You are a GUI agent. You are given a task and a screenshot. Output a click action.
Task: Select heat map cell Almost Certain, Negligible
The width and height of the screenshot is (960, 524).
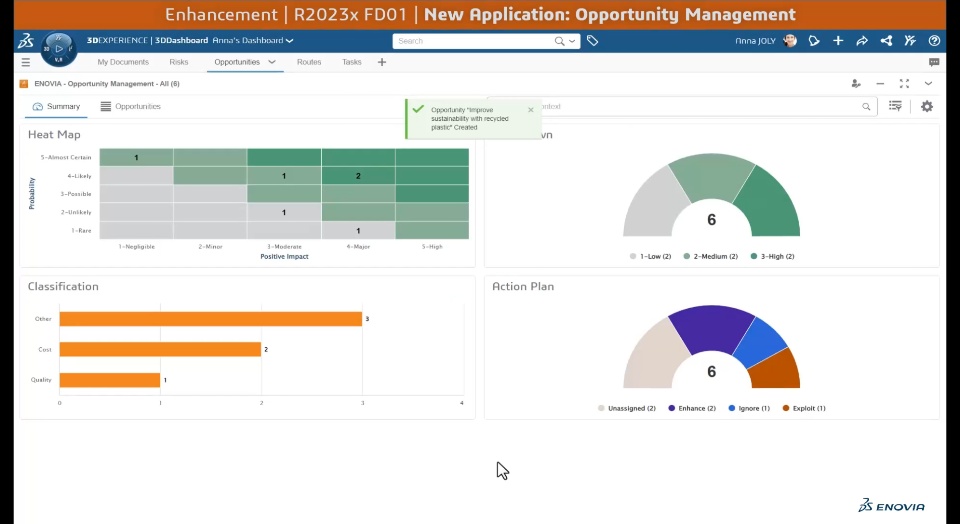(x=137, y=157)
